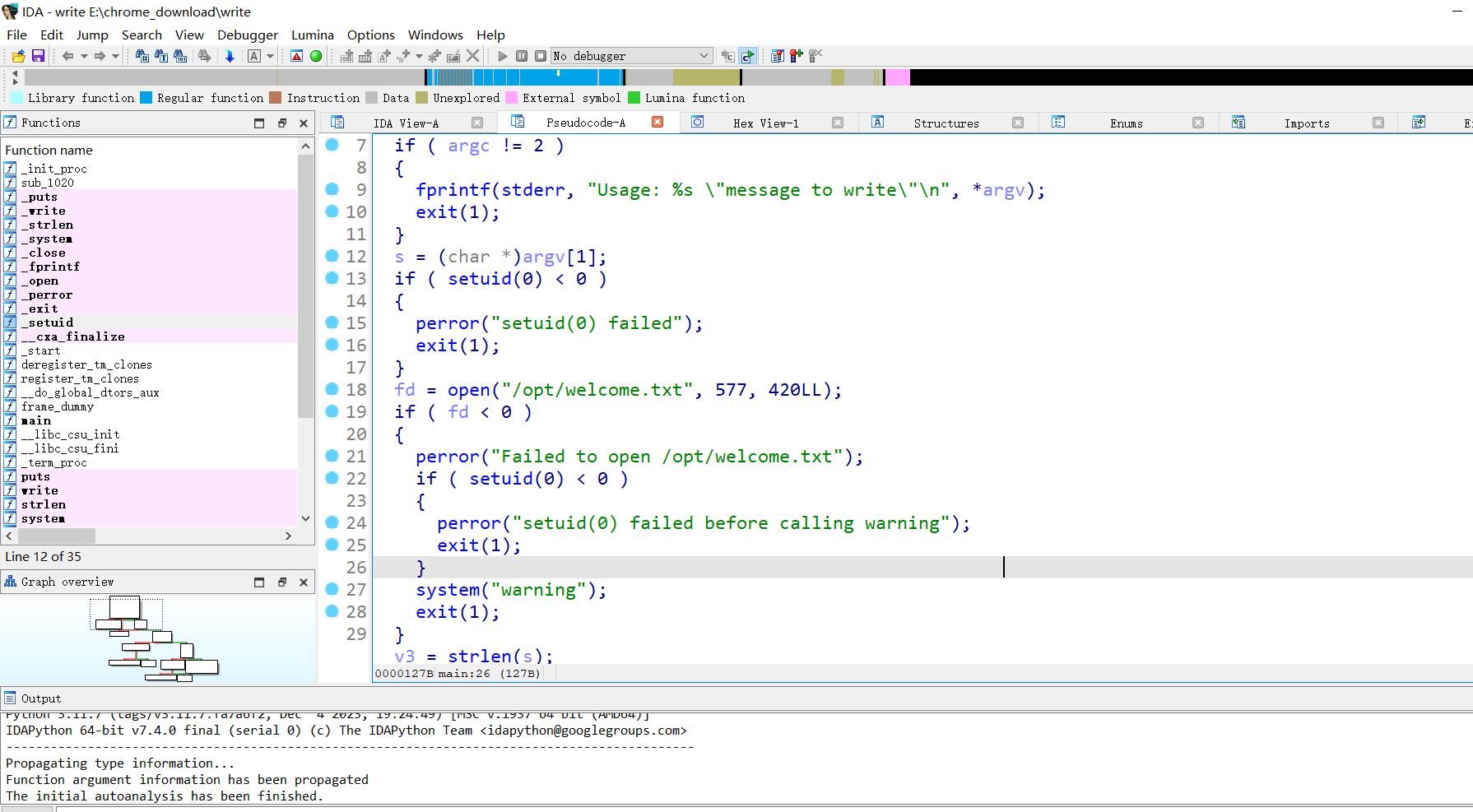
Task: Toggle breakpoint dot on line 13
Action: click(332, 278)
